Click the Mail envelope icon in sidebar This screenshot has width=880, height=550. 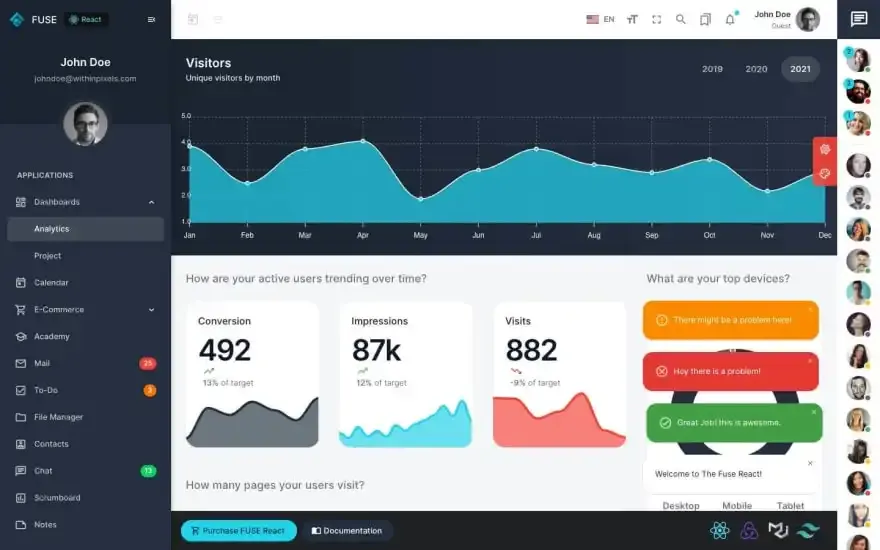[21, 363]
